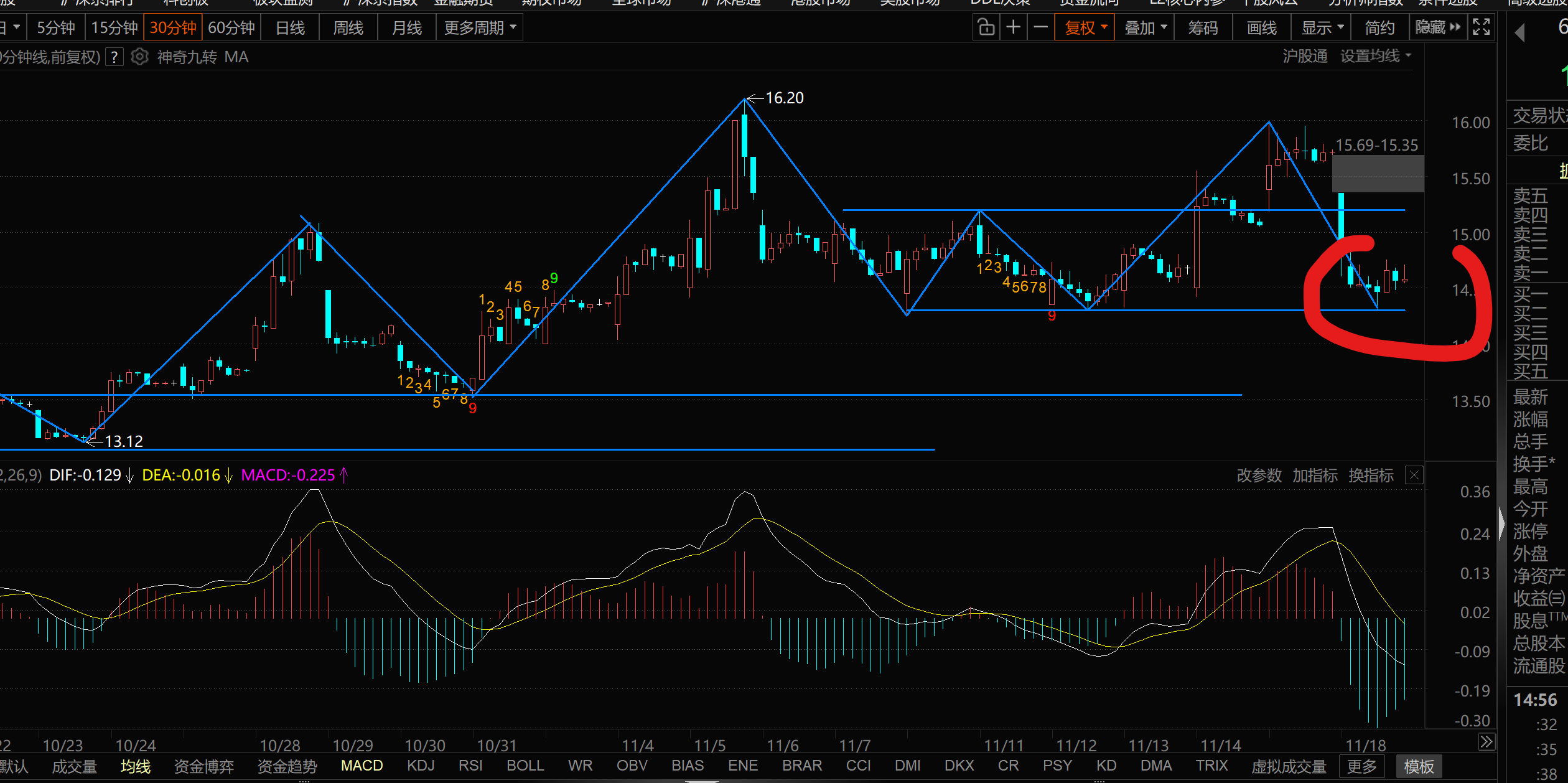Open 设置均线 moving average settings dropdown
1568x783 pixels.
(1375, 56)
